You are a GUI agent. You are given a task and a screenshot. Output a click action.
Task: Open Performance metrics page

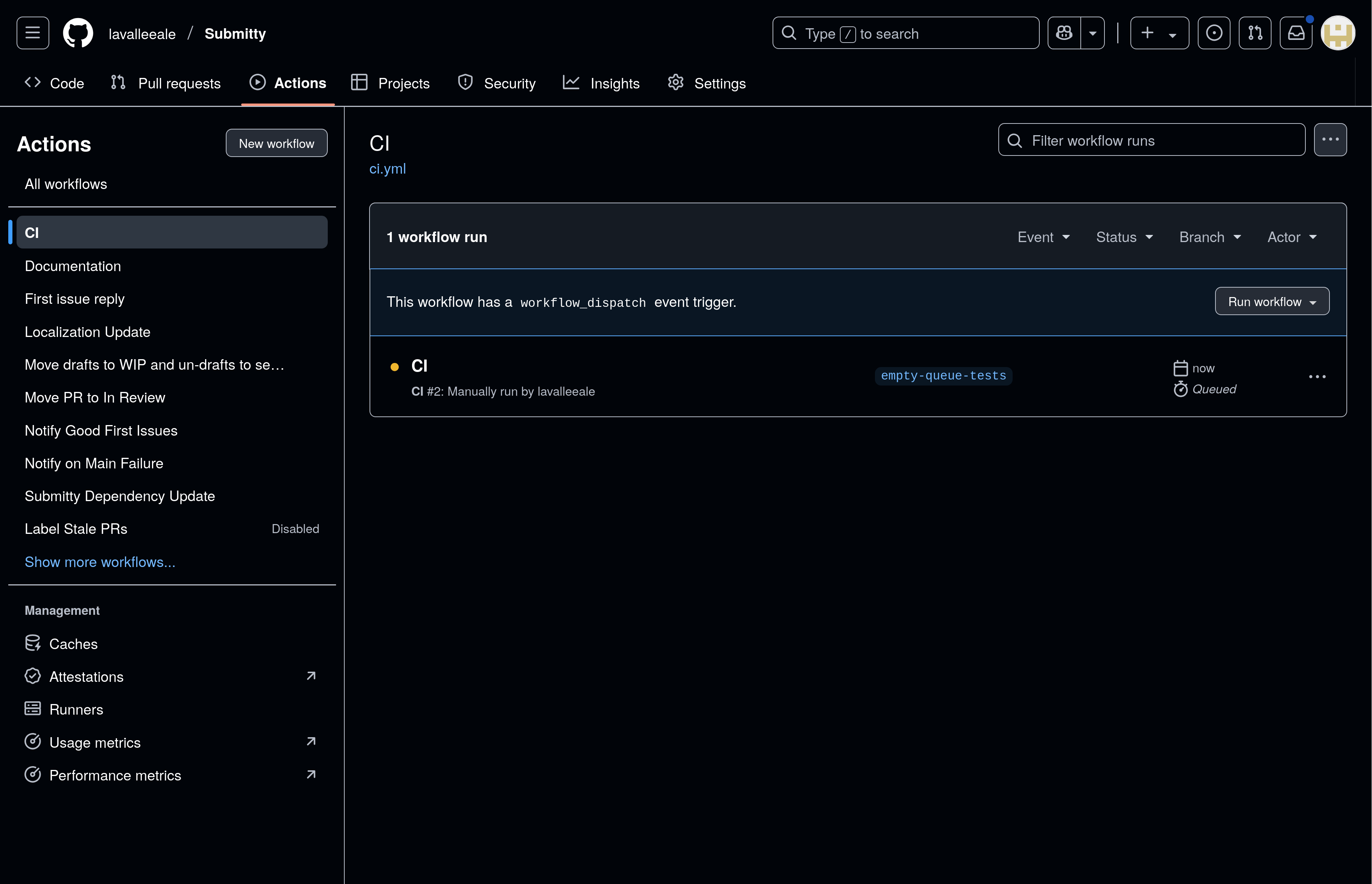pos(172,775)
